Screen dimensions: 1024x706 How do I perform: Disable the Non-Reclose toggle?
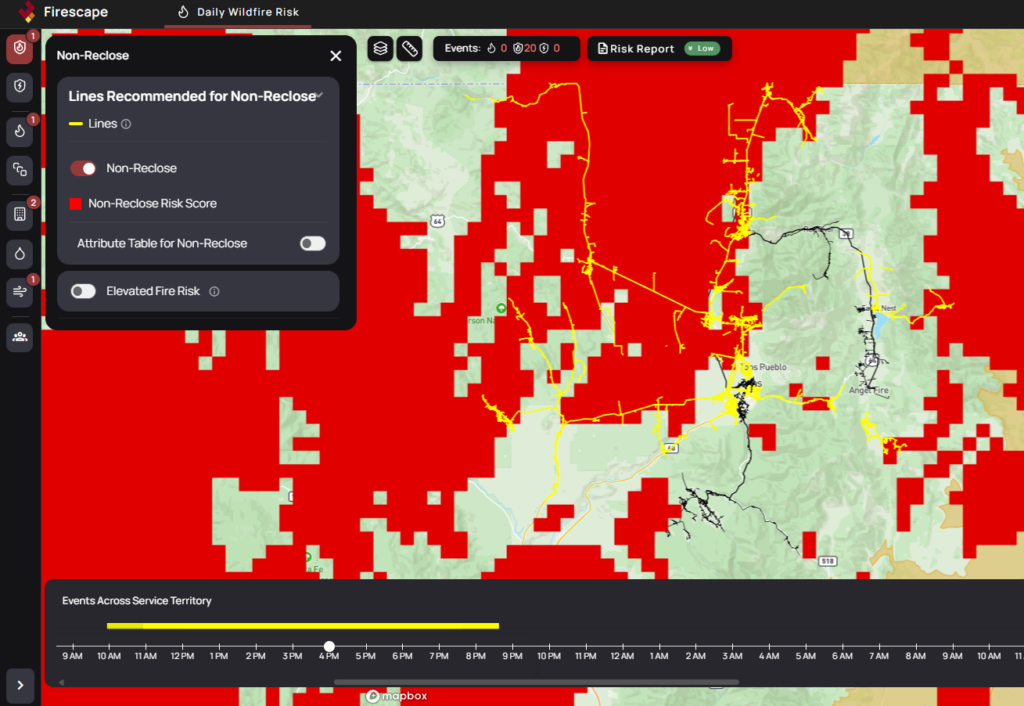[x=83, y=169]
